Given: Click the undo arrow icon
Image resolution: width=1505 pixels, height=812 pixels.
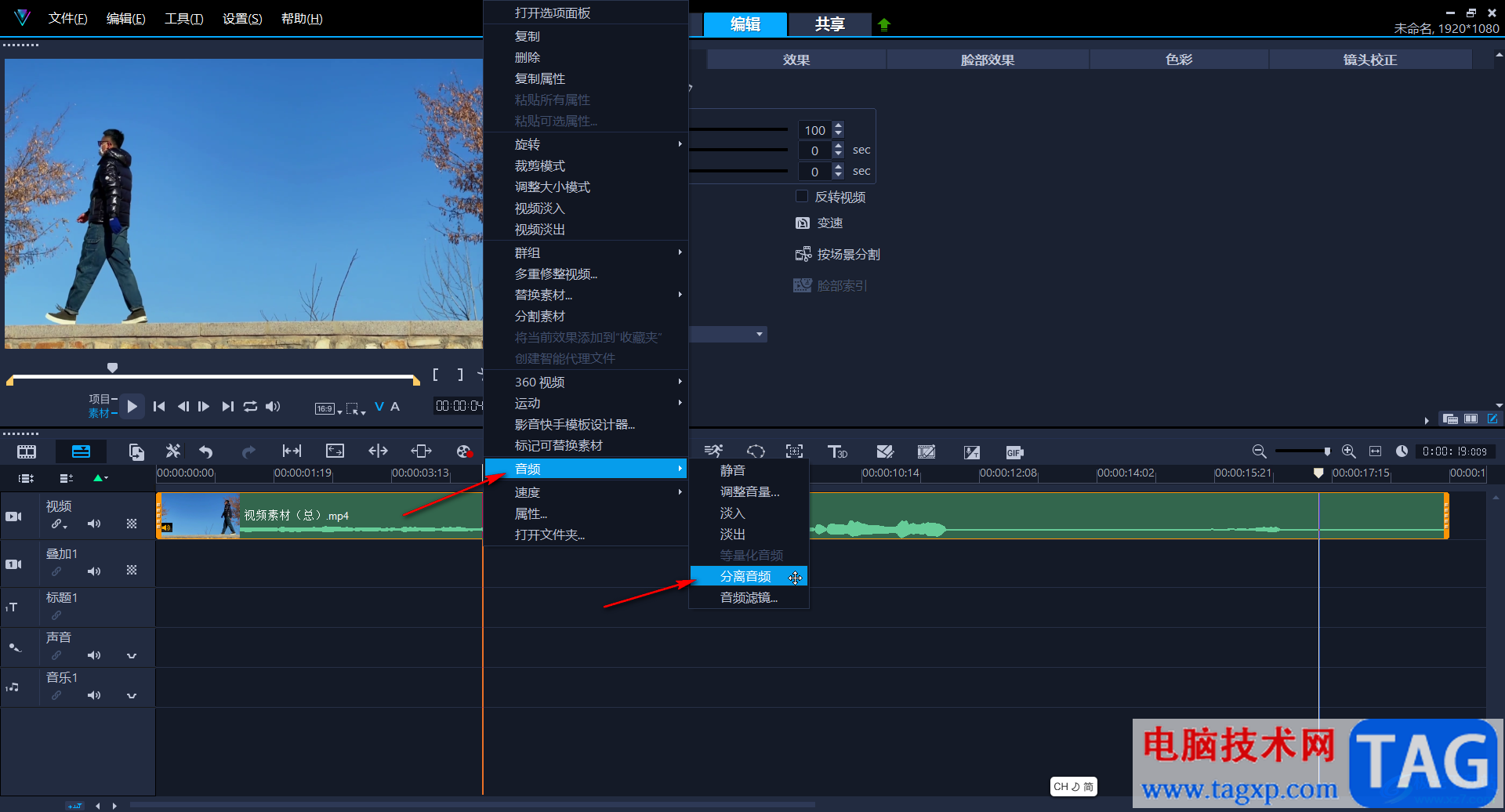Looking at the screenshot, I should [x=206, y=451].
